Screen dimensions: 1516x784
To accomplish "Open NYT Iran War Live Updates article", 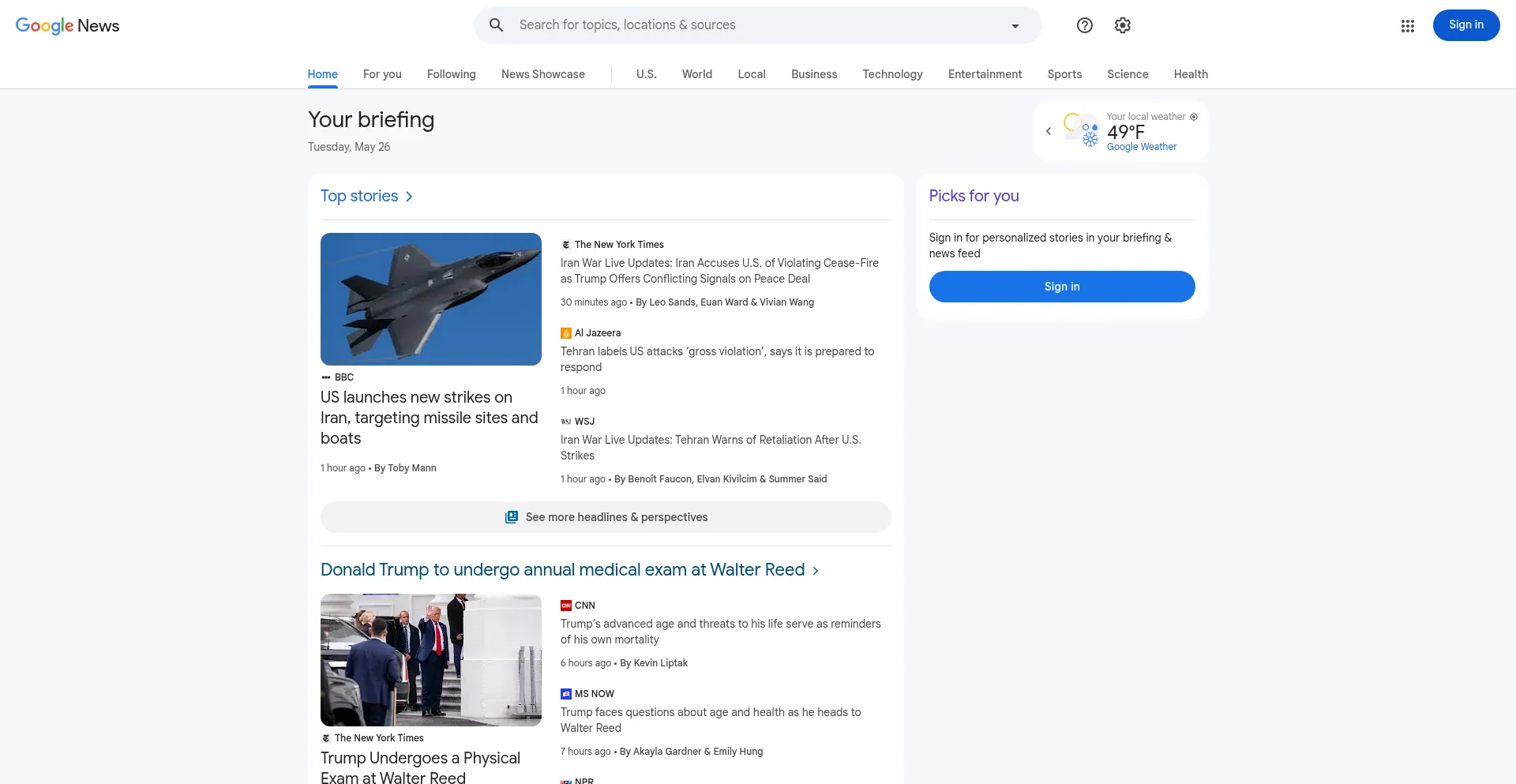I will pyautogui.click(x=719, y=271).
